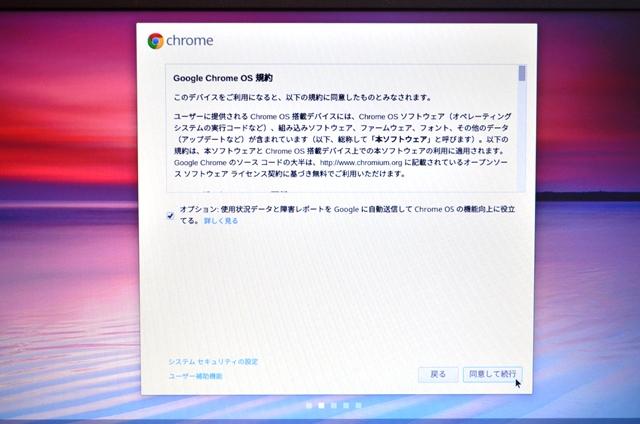Open システム セキュリティの設定 link
The image size is (640, 424).
tap(213, 362)
